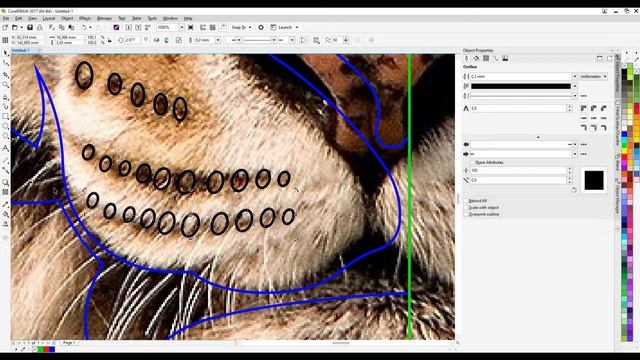This screenshot has width=640, height=360.
Task: Click the Save disk icon
Action: pos(30,27)
